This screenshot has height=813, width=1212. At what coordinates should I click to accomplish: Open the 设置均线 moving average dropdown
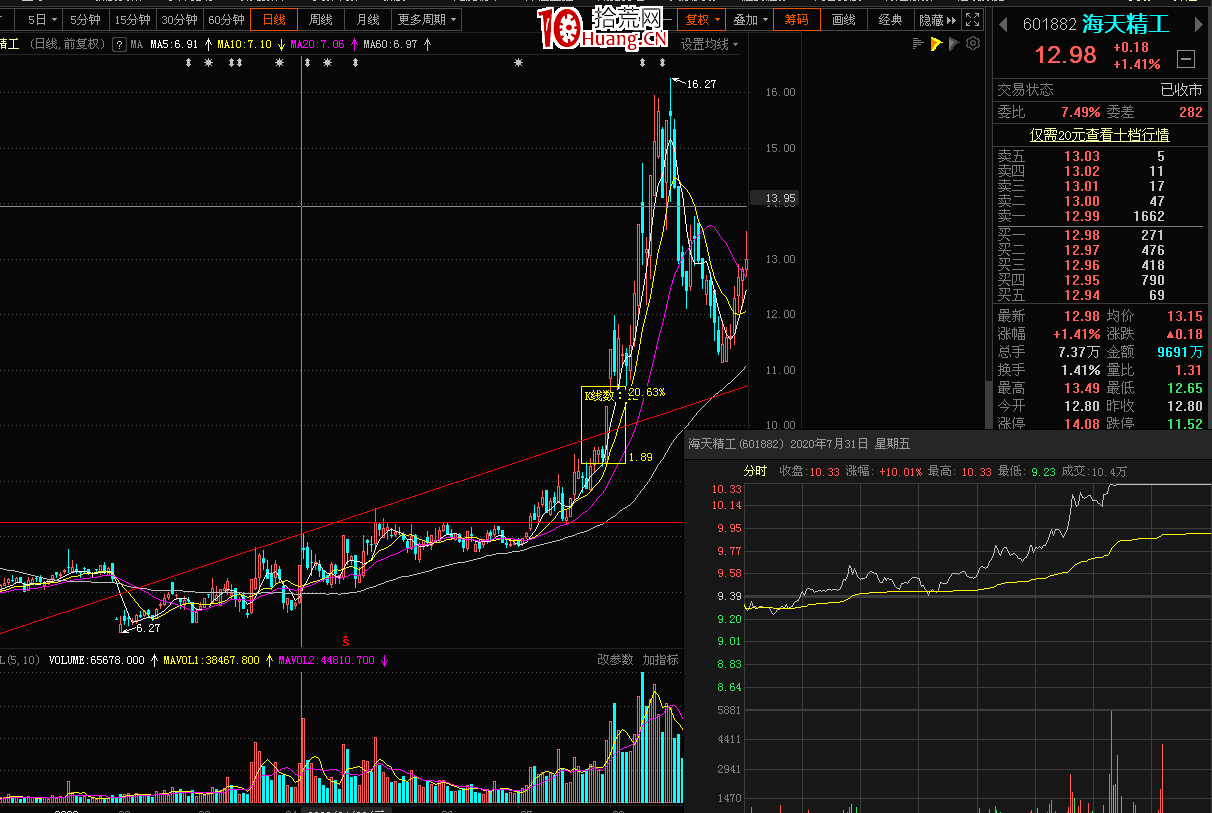[x=710, y=44]
